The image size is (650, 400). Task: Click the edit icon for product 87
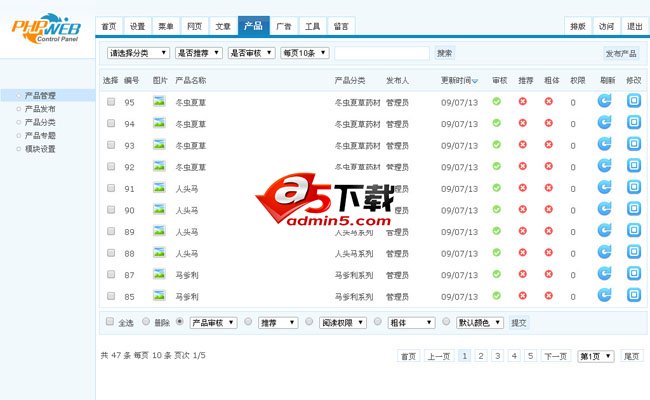click(x=633, y=273)
